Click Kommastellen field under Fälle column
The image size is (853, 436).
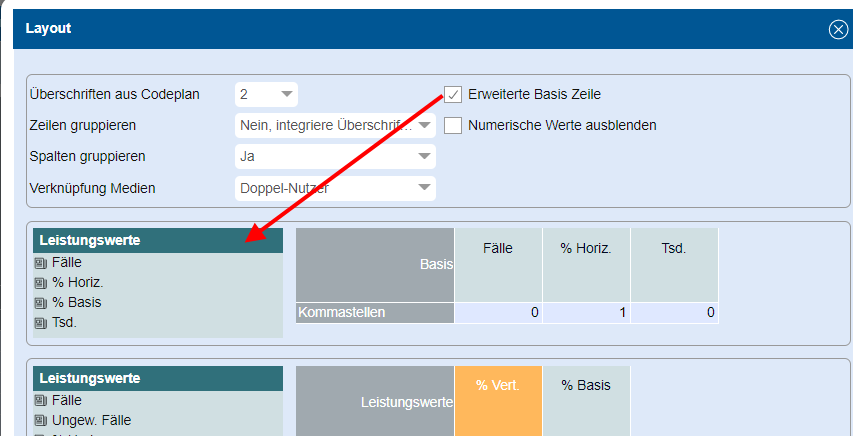498,313
